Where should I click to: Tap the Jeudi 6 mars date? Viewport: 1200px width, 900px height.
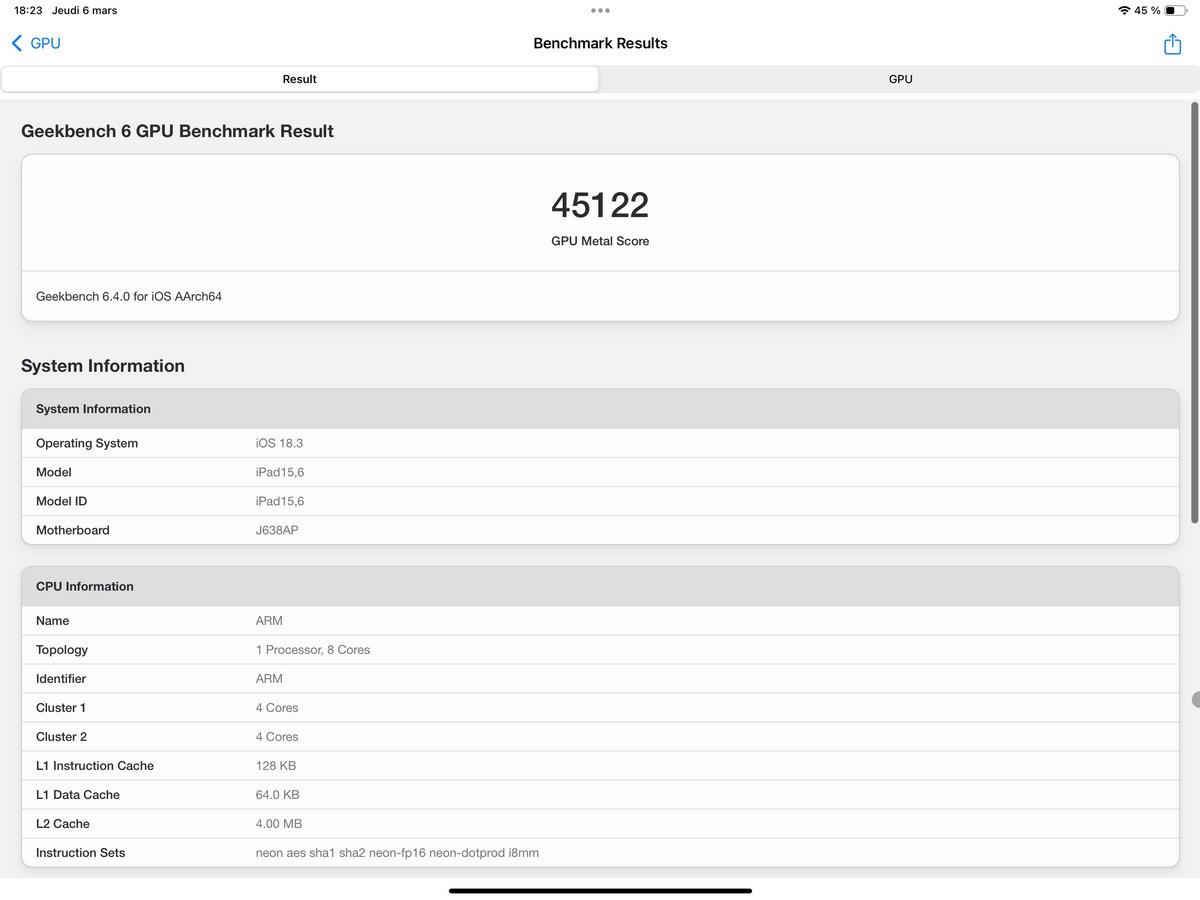pyautogui.click(x=85, y=10)
